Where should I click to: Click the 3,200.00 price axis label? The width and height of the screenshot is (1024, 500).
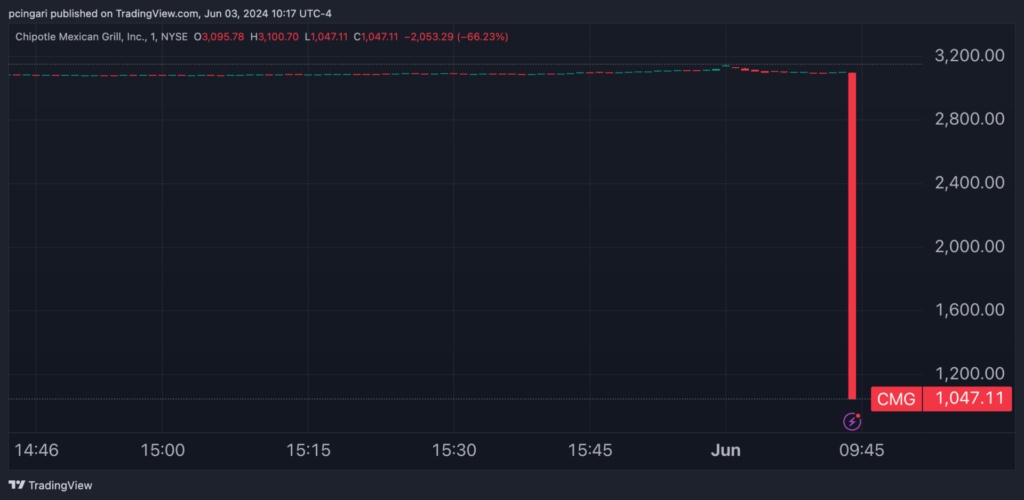pos(969,55)
